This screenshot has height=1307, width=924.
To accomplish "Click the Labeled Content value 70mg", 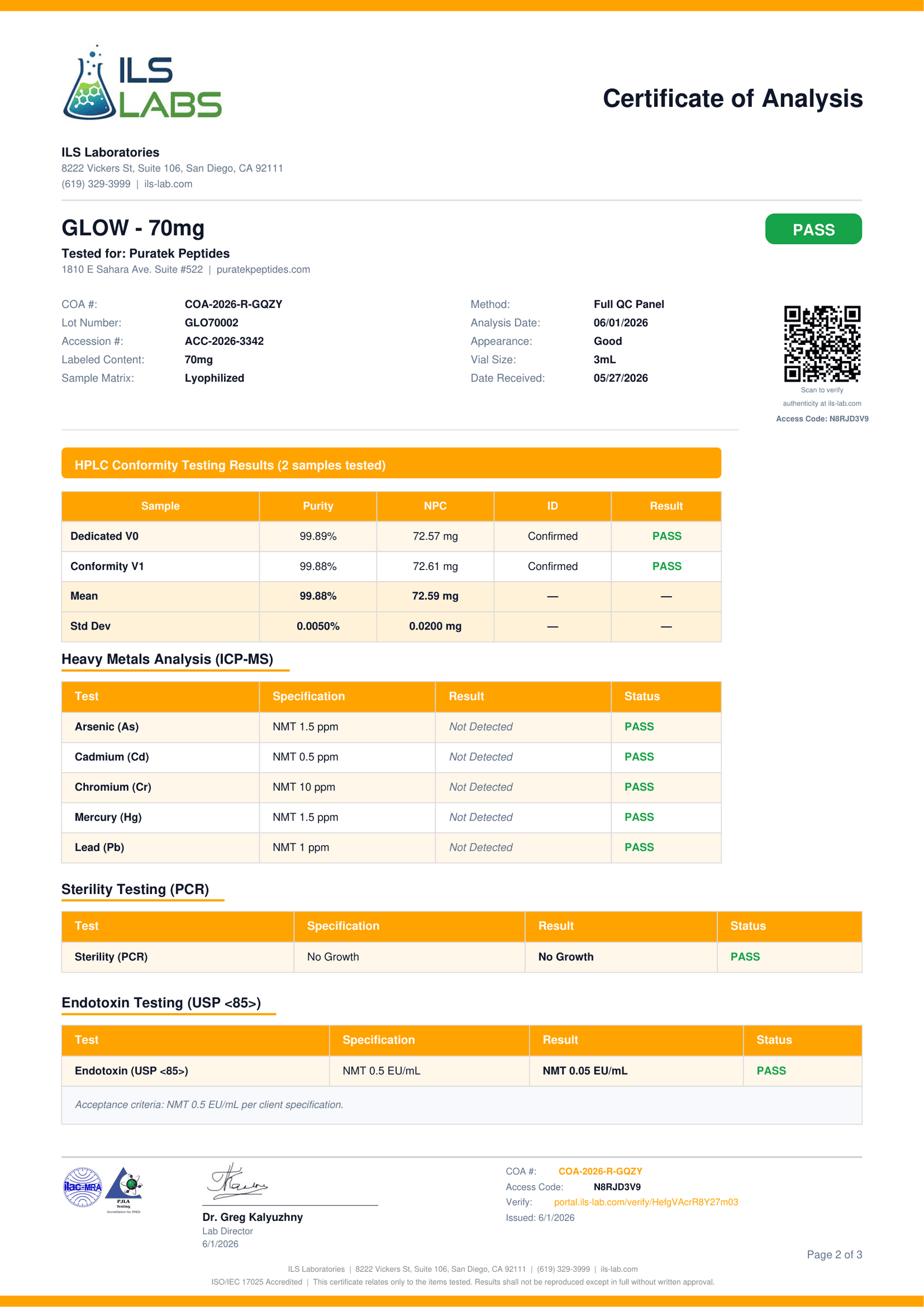I will [x=199, y=360].
